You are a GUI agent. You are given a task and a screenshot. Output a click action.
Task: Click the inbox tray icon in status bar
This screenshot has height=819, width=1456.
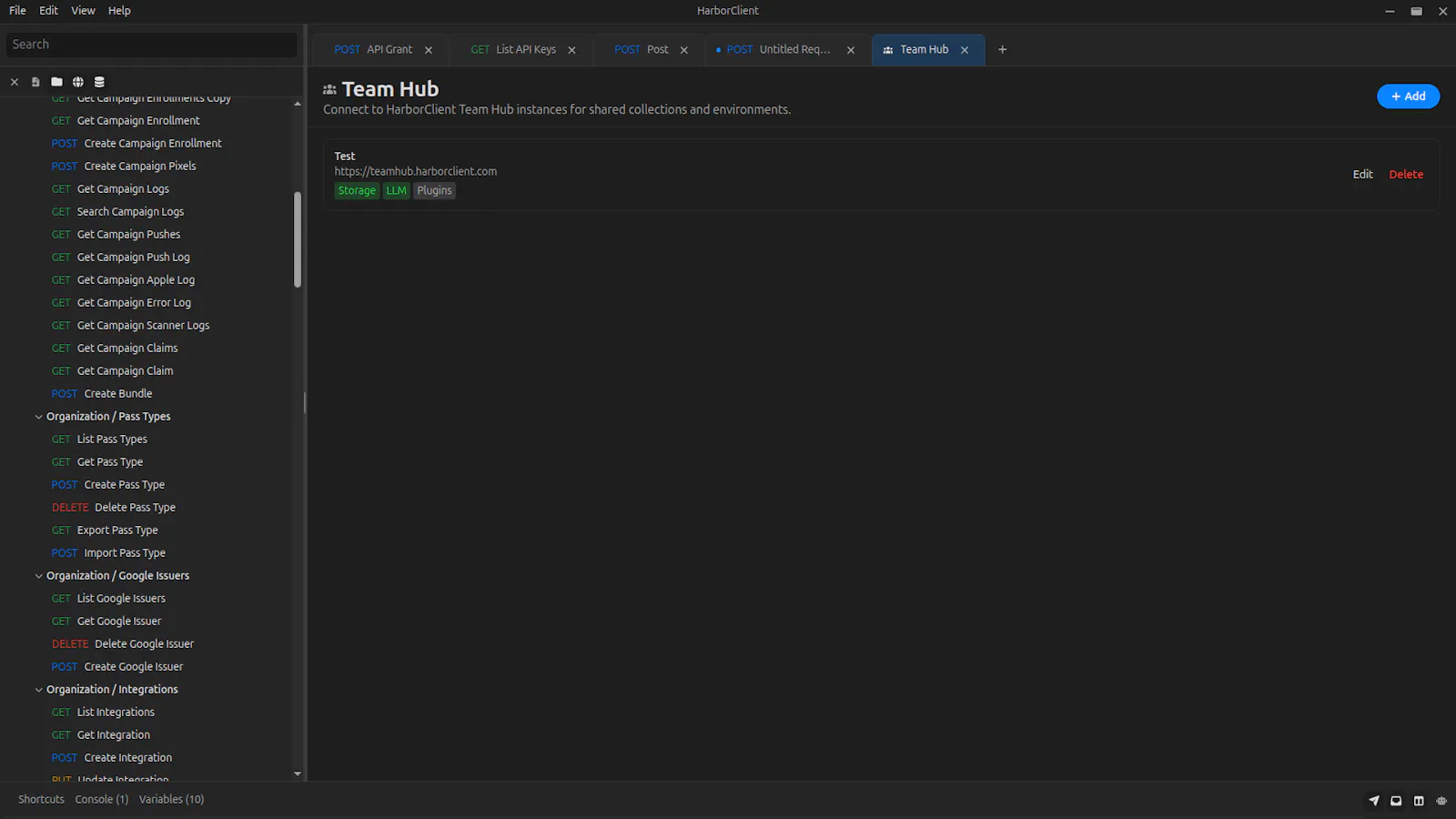click(1396, 801)
